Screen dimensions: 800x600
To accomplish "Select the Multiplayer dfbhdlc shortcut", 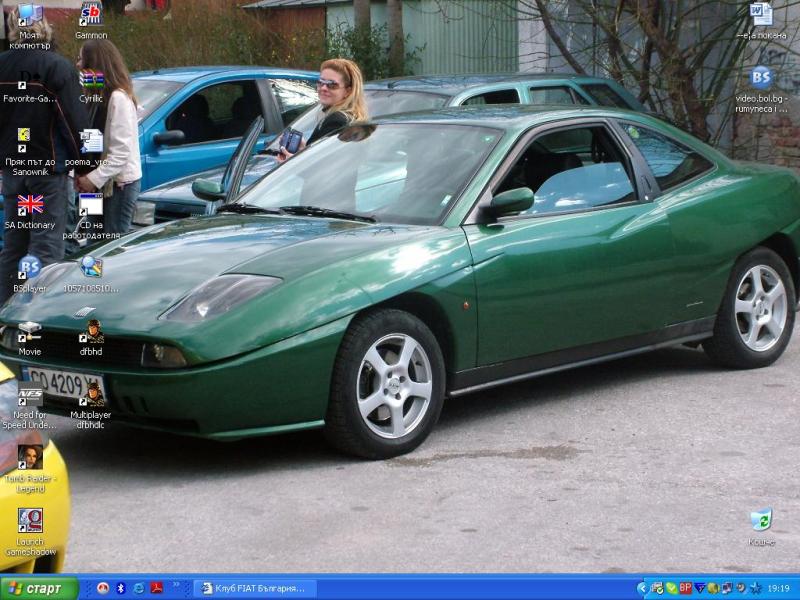I will (x=91, y=394).
